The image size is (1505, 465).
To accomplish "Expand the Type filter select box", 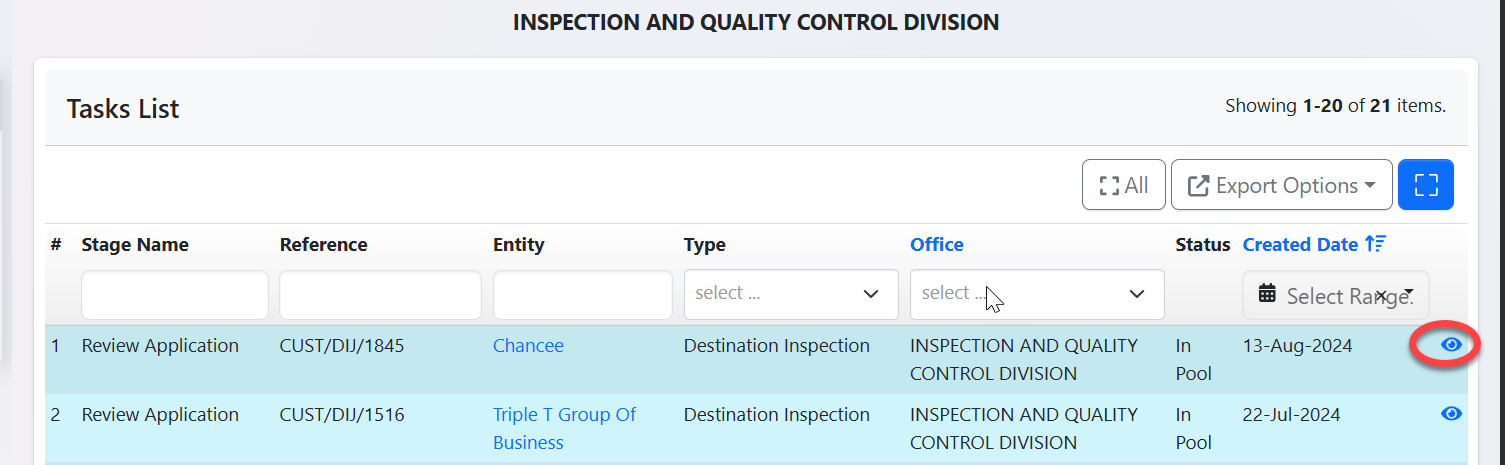I will coord(790,294).
